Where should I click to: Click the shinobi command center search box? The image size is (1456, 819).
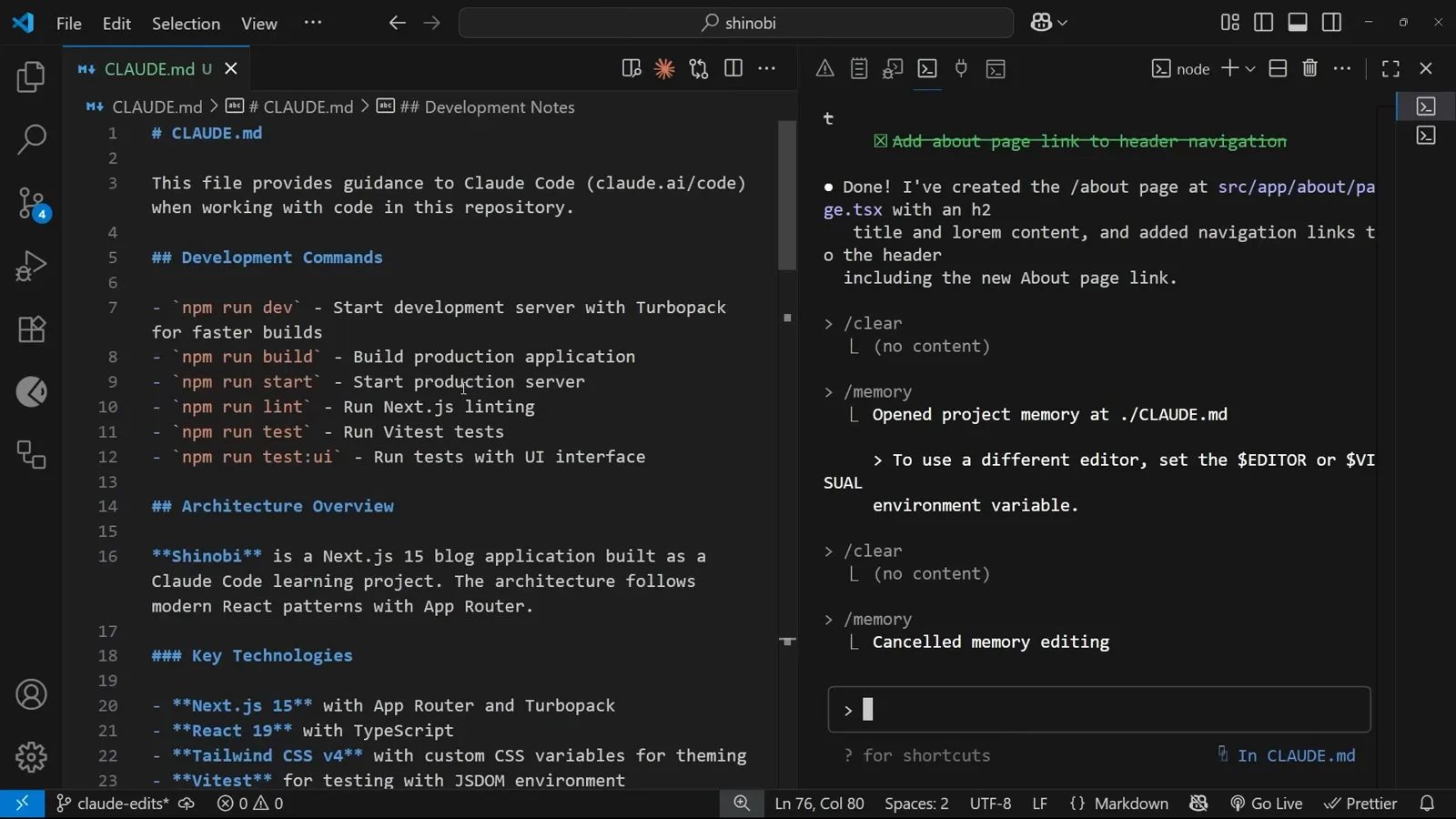[736, 23]
